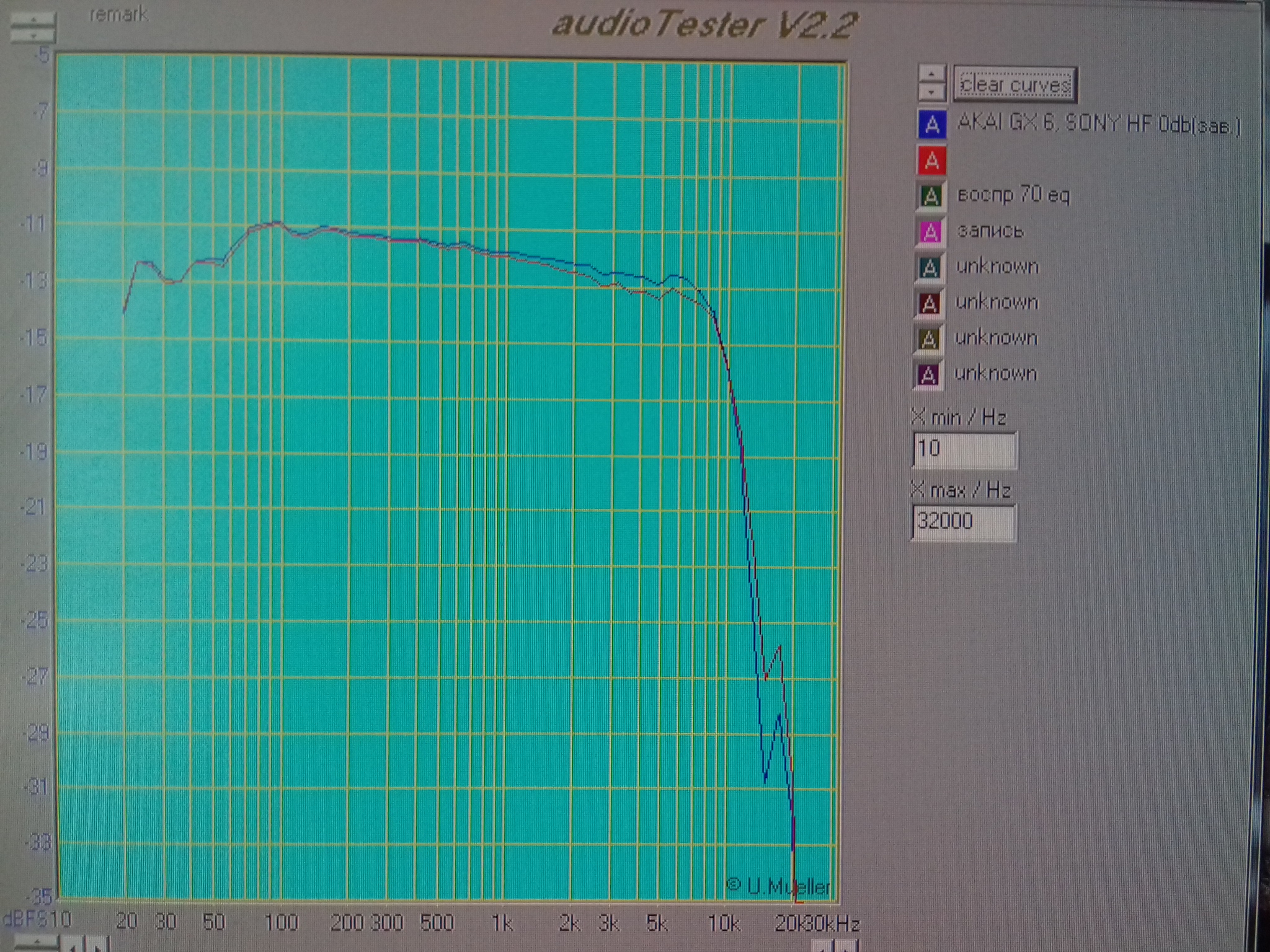This screenshot has width=1270, height=952.
Task: Select the red unlabeled curve A icon
Action: [931, 161]
